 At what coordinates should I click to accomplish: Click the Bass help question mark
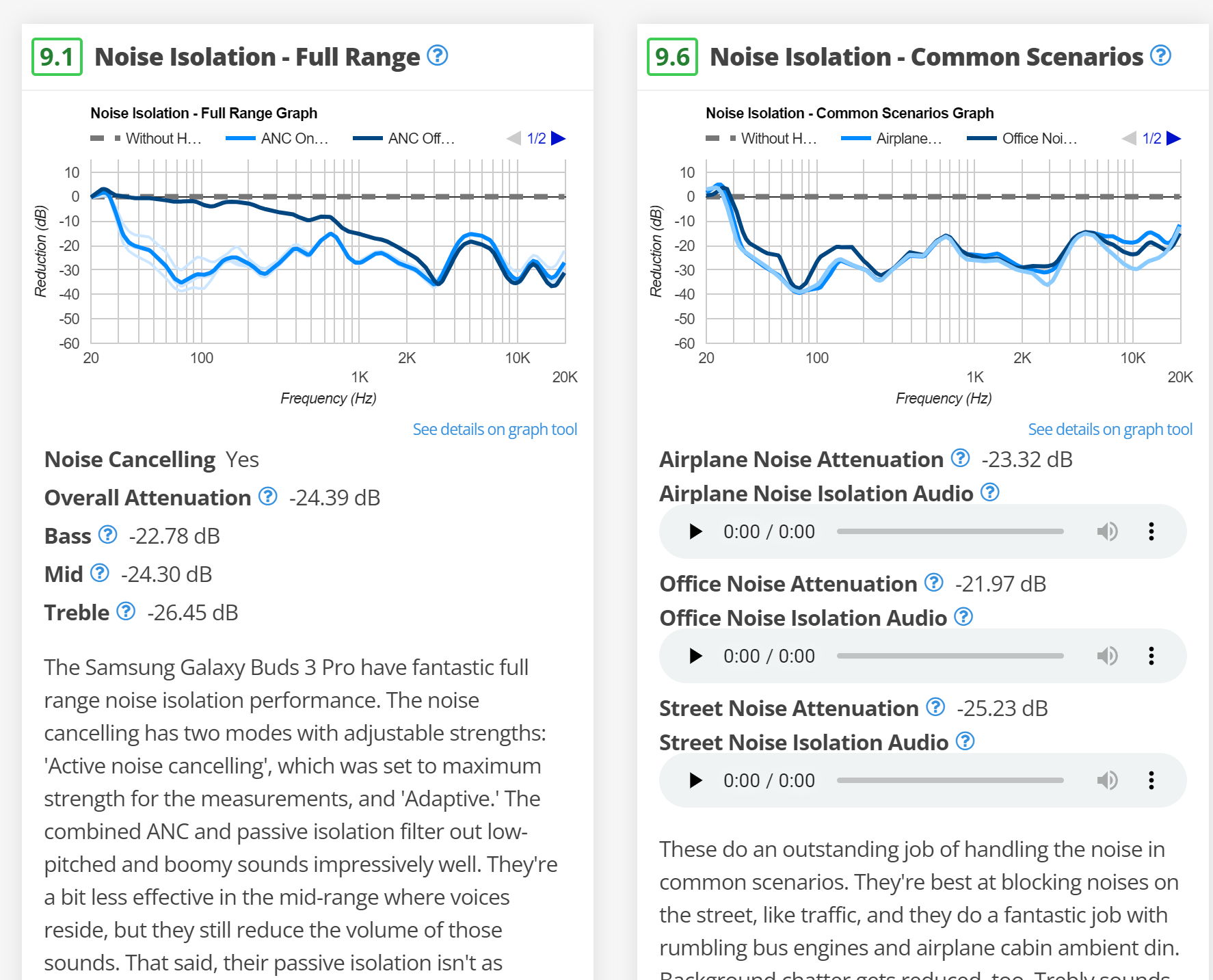tap(108, 535)
